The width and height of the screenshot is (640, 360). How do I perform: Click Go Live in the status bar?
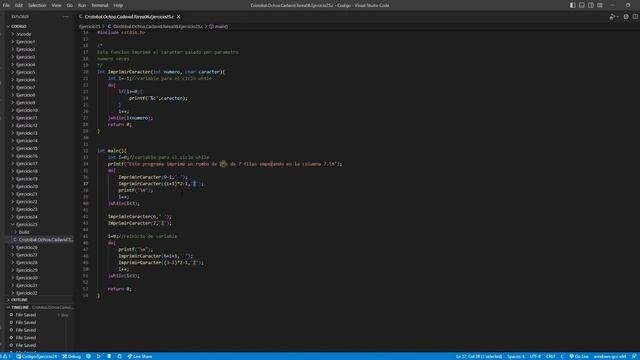pyautogui.click(x=579, y=356)
